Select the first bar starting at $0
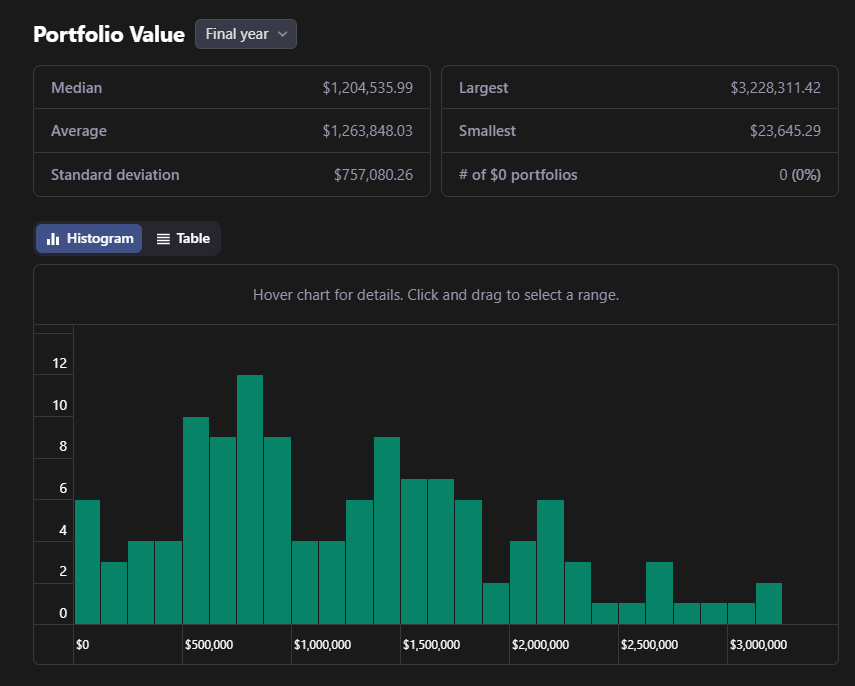Viewport: 855px width, 686px height. [x=87, y=562]
